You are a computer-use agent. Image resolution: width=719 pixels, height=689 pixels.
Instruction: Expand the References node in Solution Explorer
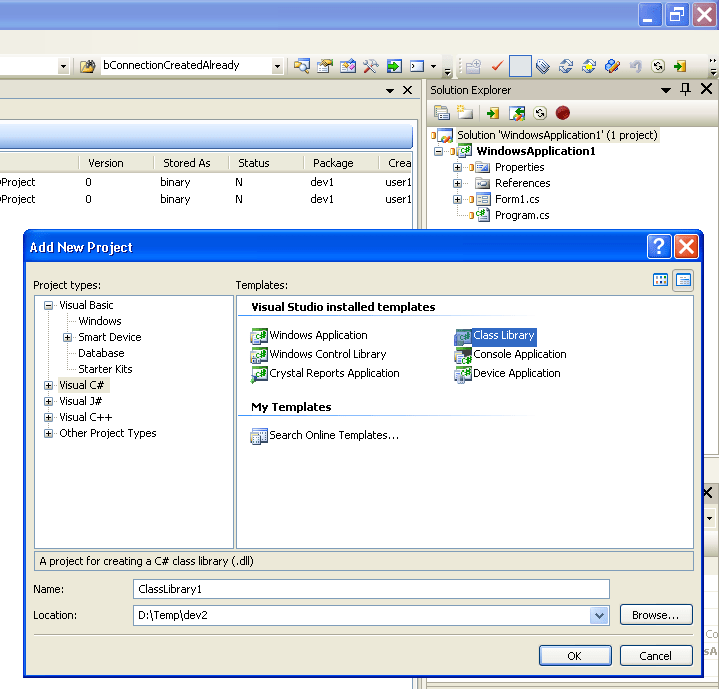pyautogui.click(x=457, y=183)
